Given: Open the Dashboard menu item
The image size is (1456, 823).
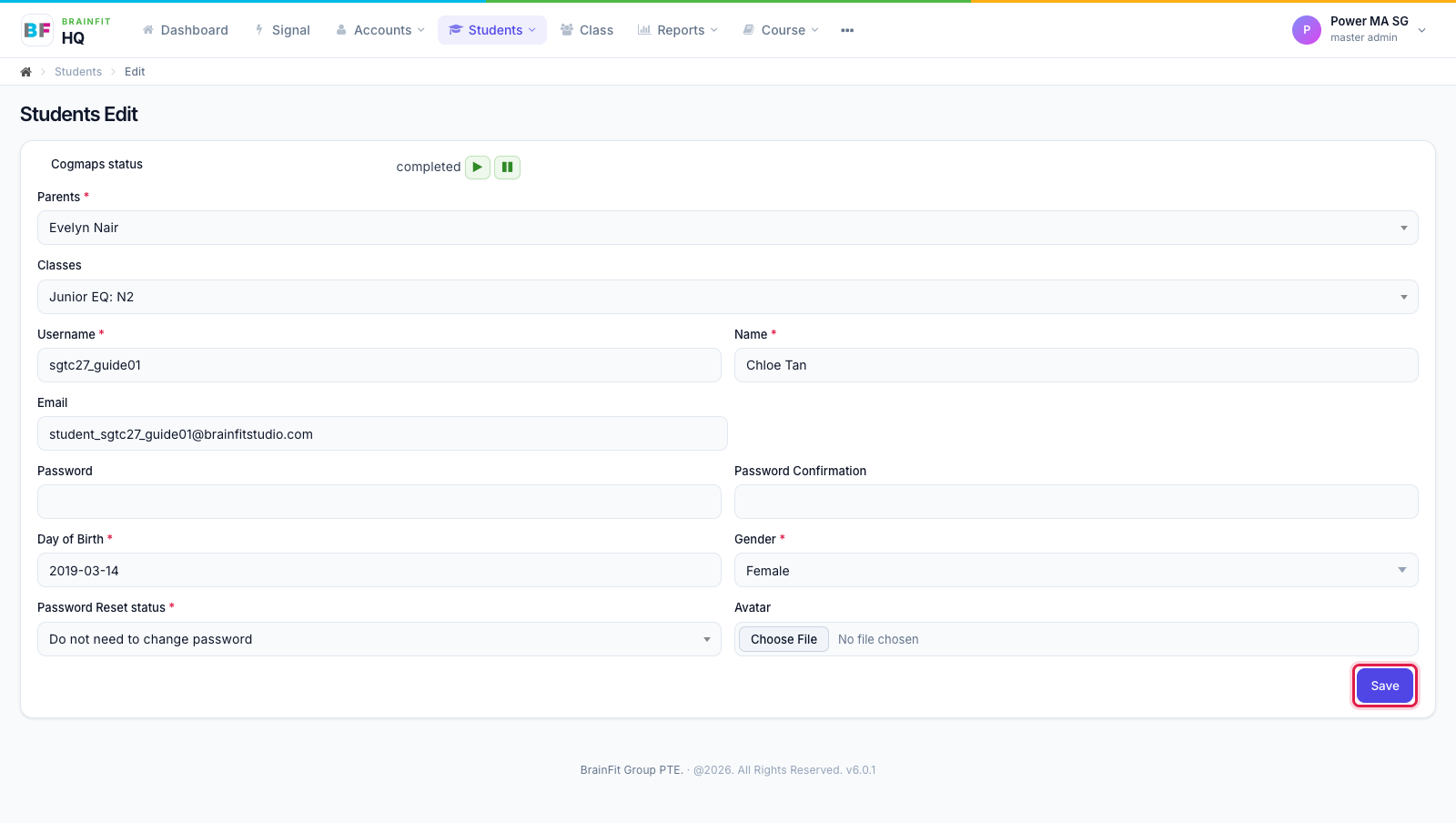Looking at the screenshot, I should coord(186,30).
